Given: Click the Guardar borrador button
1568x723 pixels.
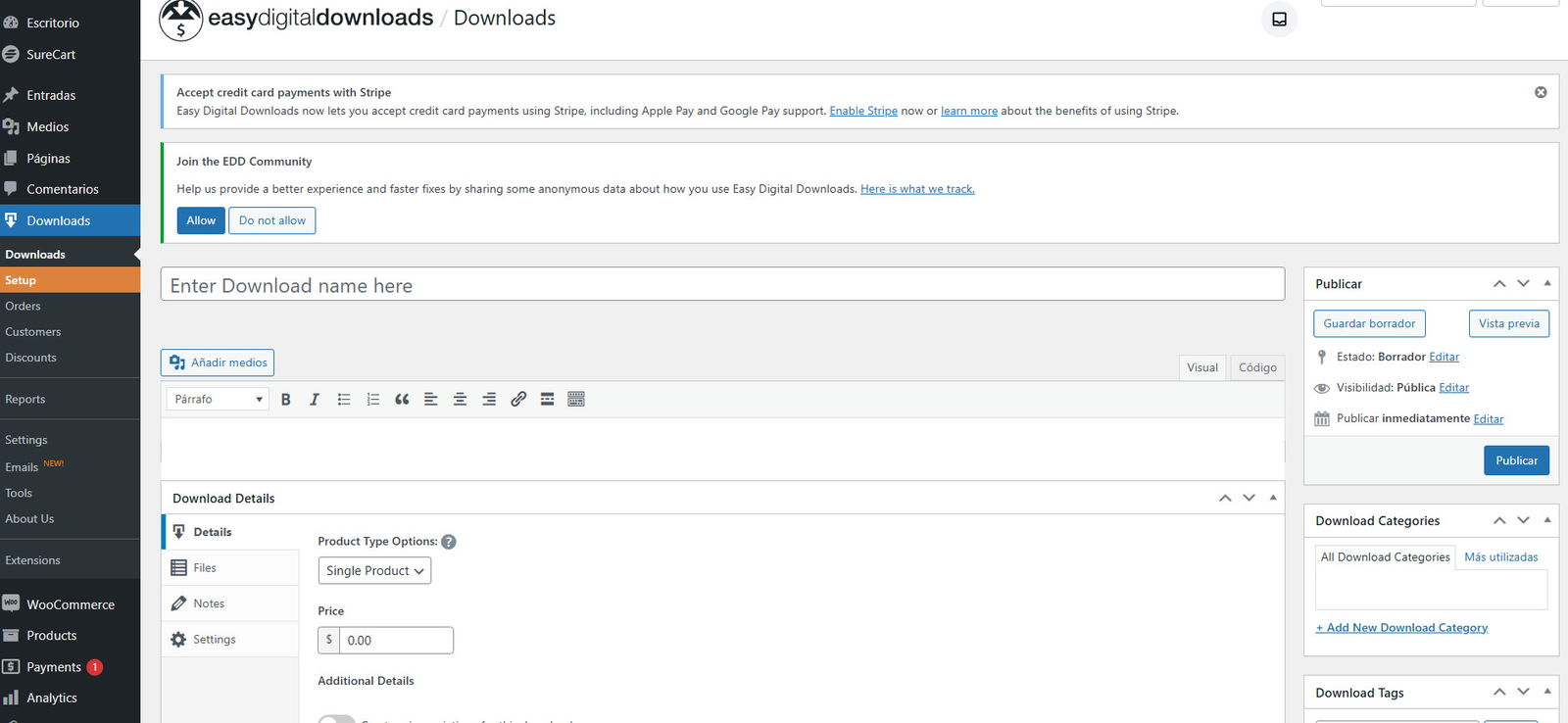Looking at the screenshot, I should [1369, 323].
